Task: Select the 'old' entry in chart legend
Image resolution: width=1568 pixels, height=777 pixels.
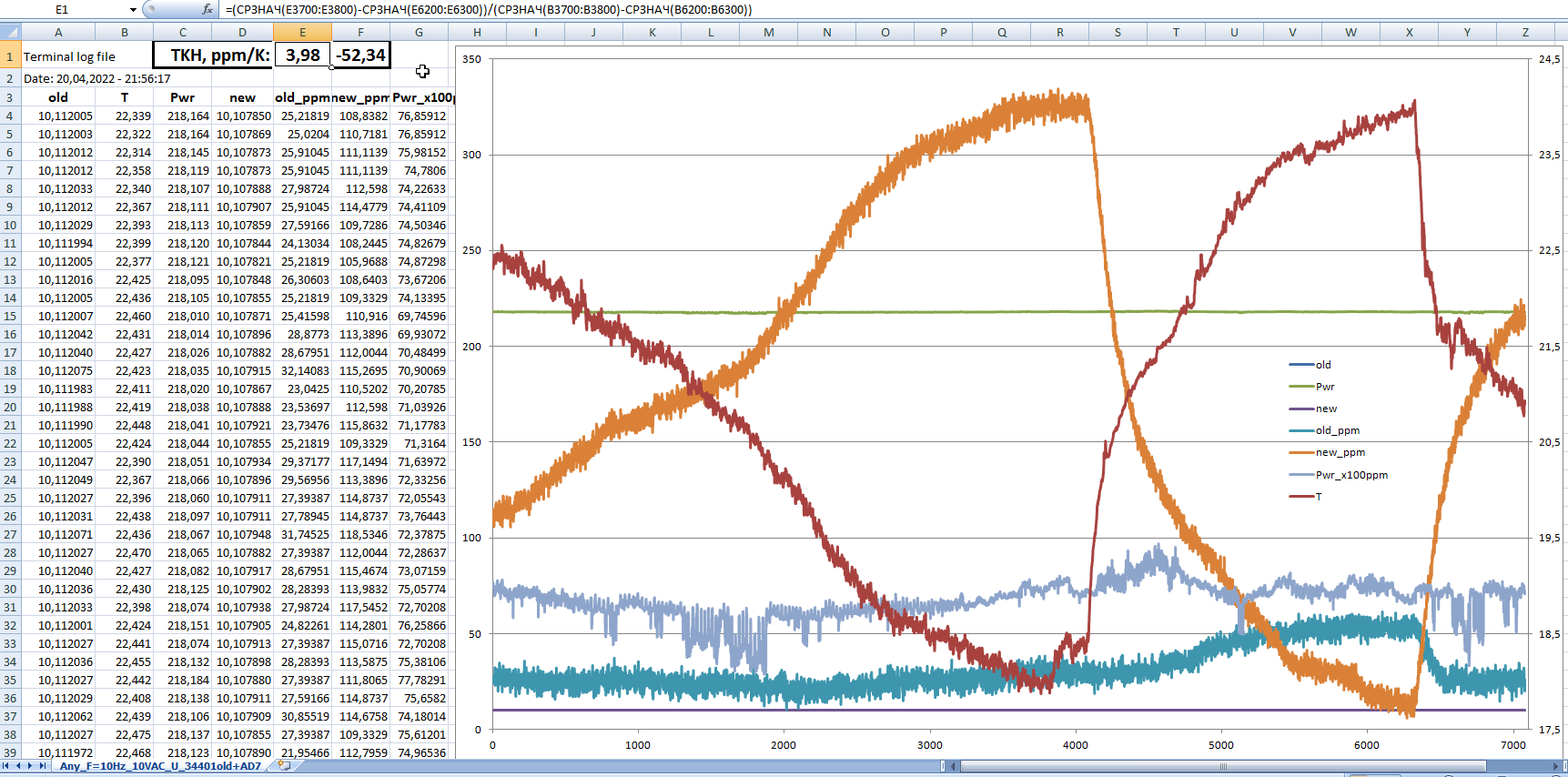Action: [1310, 365]
